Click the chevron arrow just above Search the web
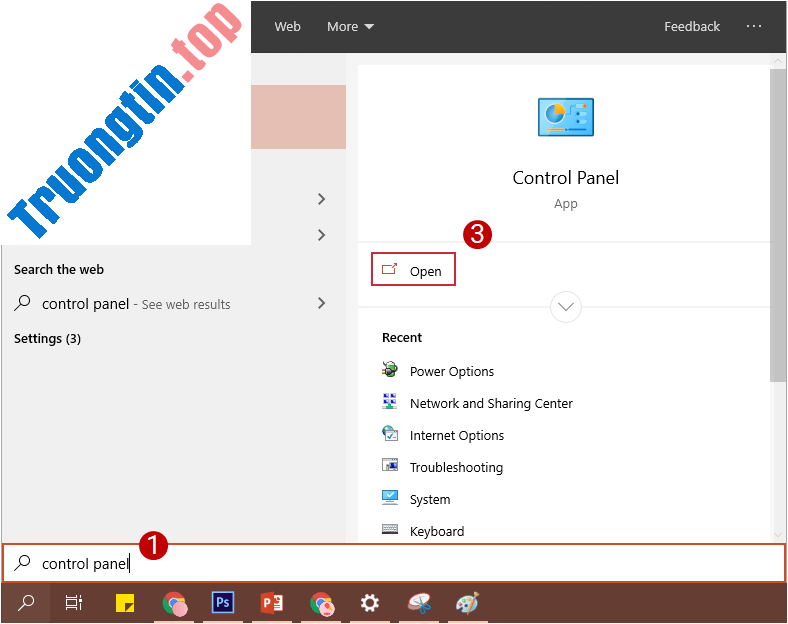The width and height of the screenshot is (788, 624). pos(322,235)
